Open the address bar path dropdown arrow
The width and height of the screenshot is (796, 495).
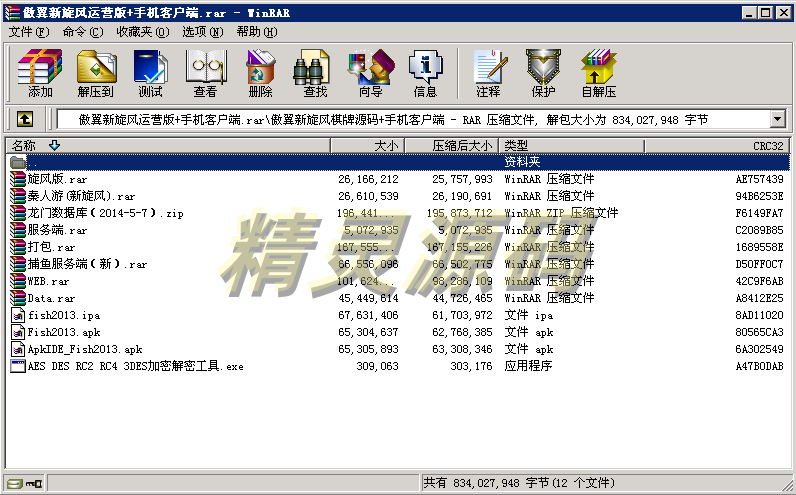777,119
